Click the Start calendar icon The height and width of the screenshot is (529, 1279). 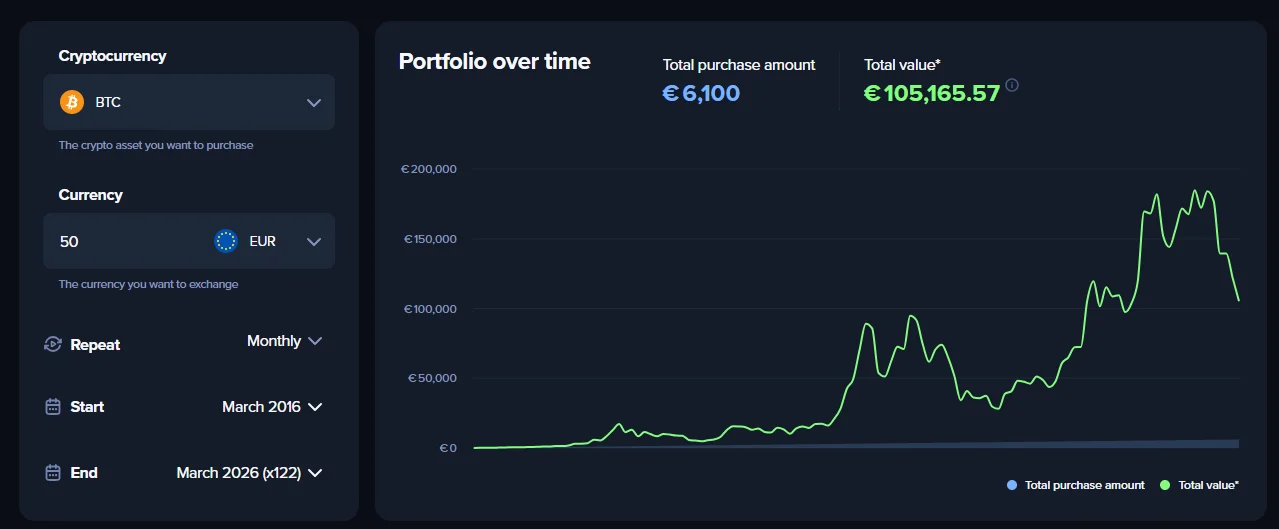(53, 407)
